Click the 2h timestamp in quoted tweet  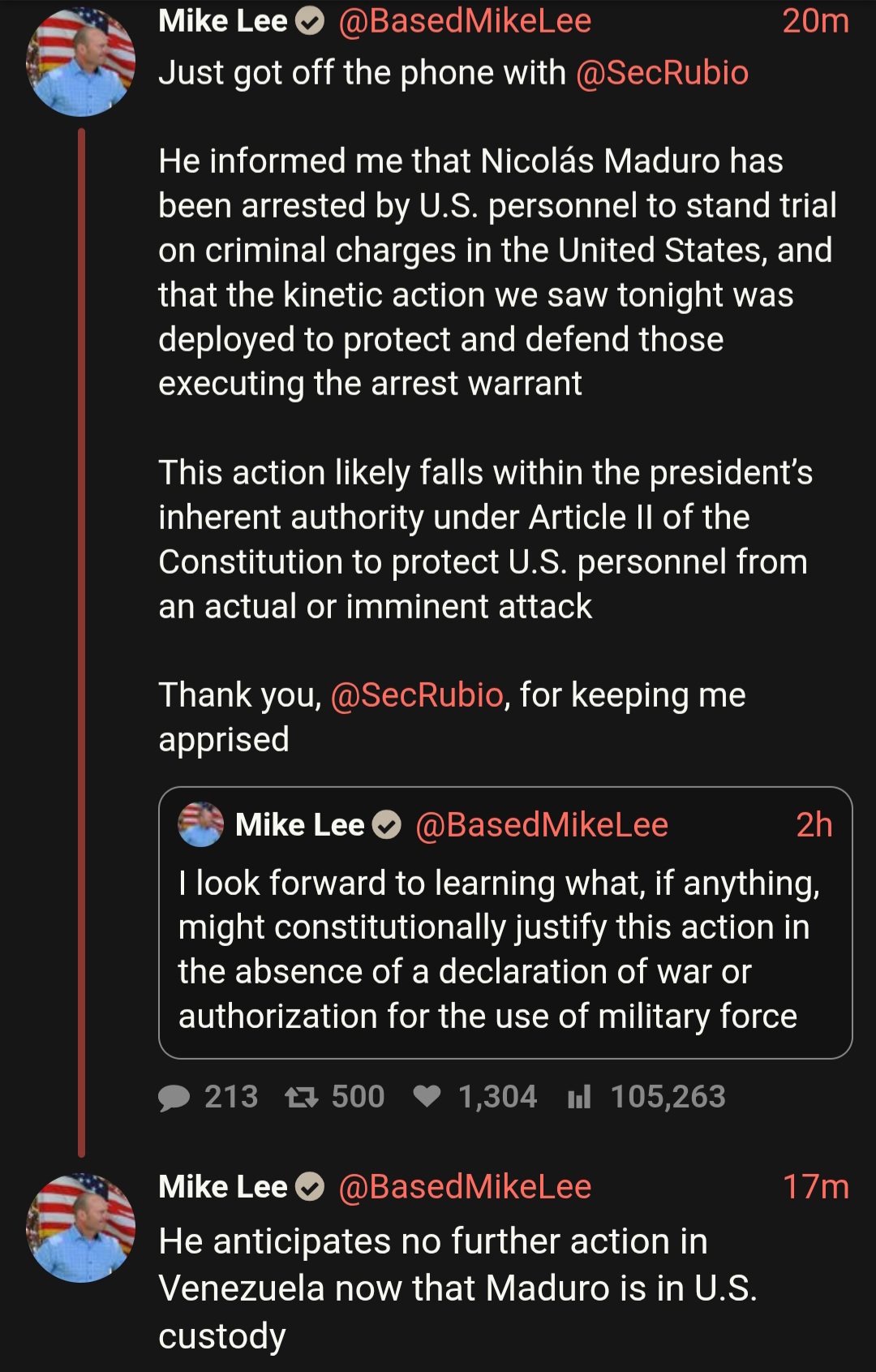coord(814,825)
